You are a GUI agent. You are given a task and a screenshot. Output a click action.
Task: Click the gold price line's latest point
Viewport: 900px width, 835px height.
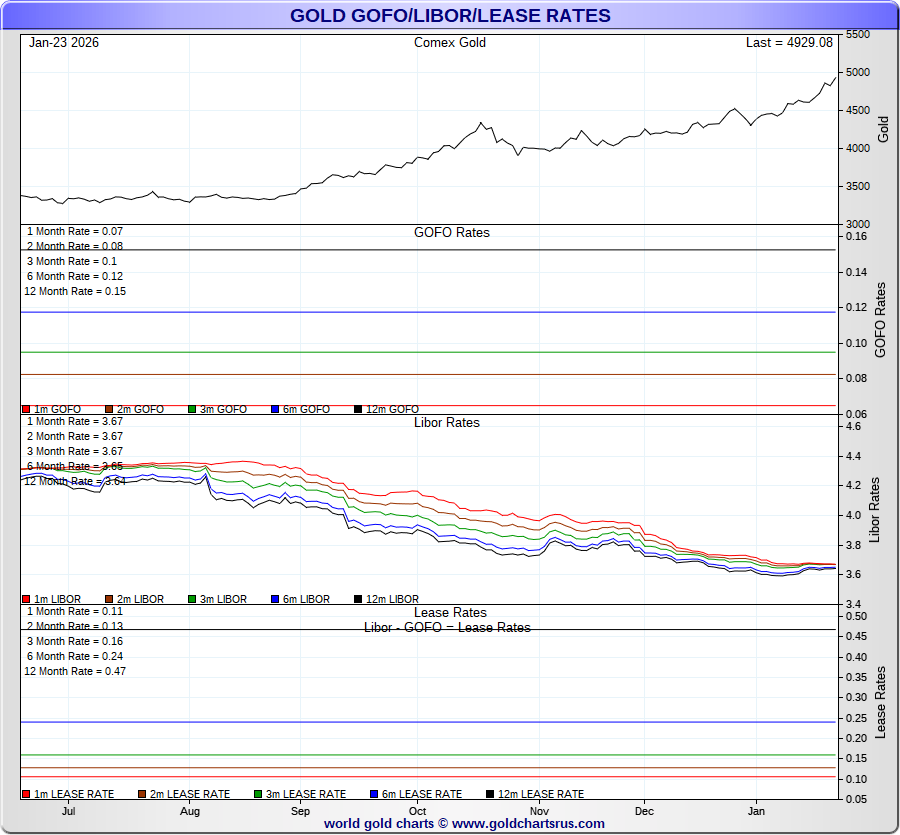click(836, 77)
